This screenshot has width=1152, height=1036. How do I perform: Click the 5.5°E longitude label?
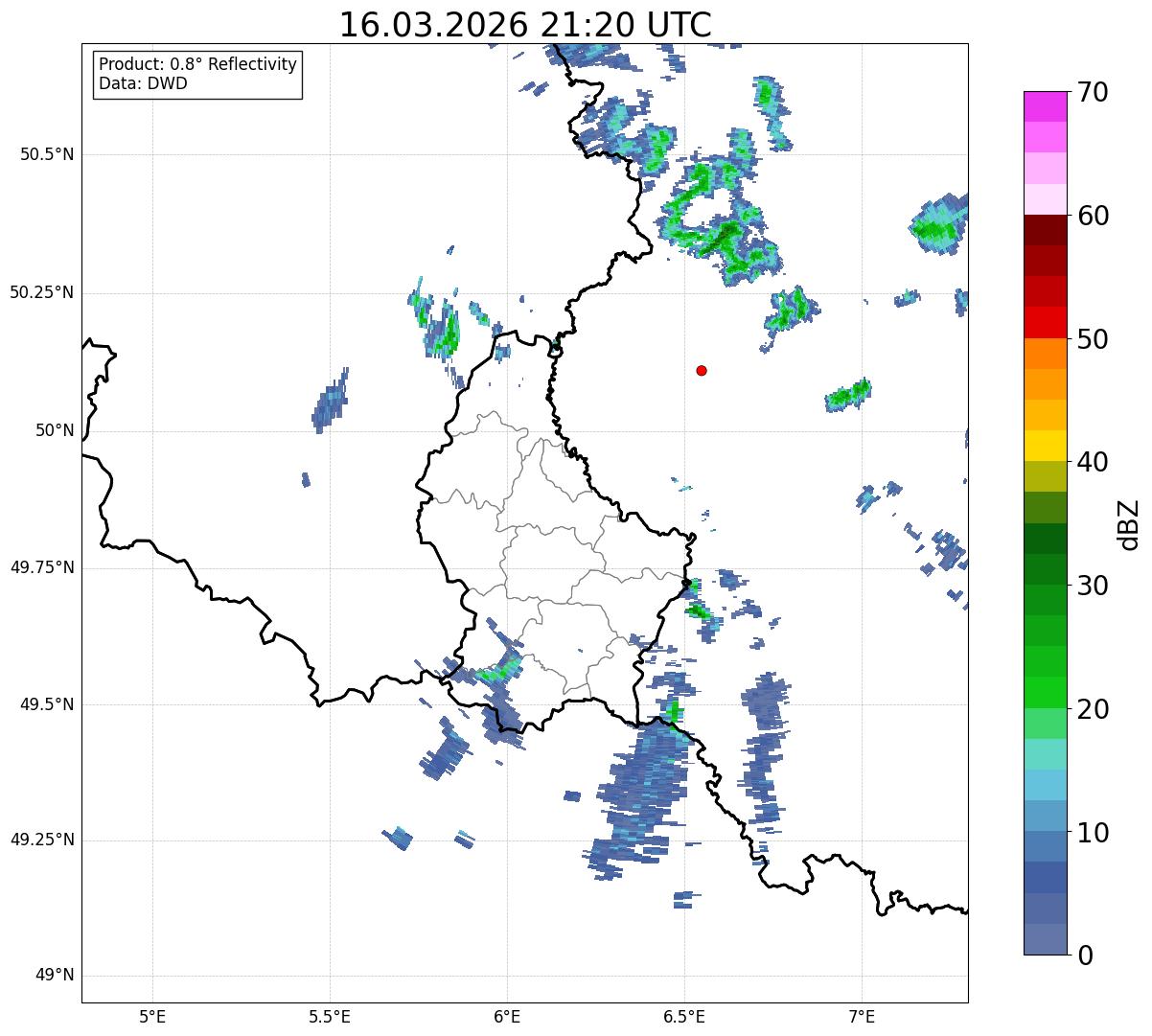coord(330,1016)
